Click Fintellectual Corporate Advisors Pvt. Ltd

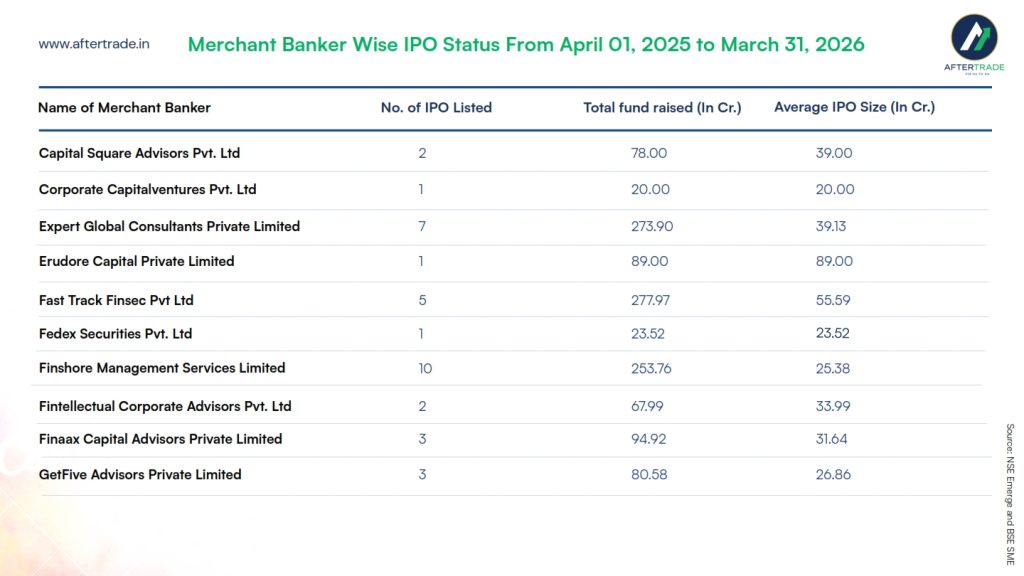165,407
